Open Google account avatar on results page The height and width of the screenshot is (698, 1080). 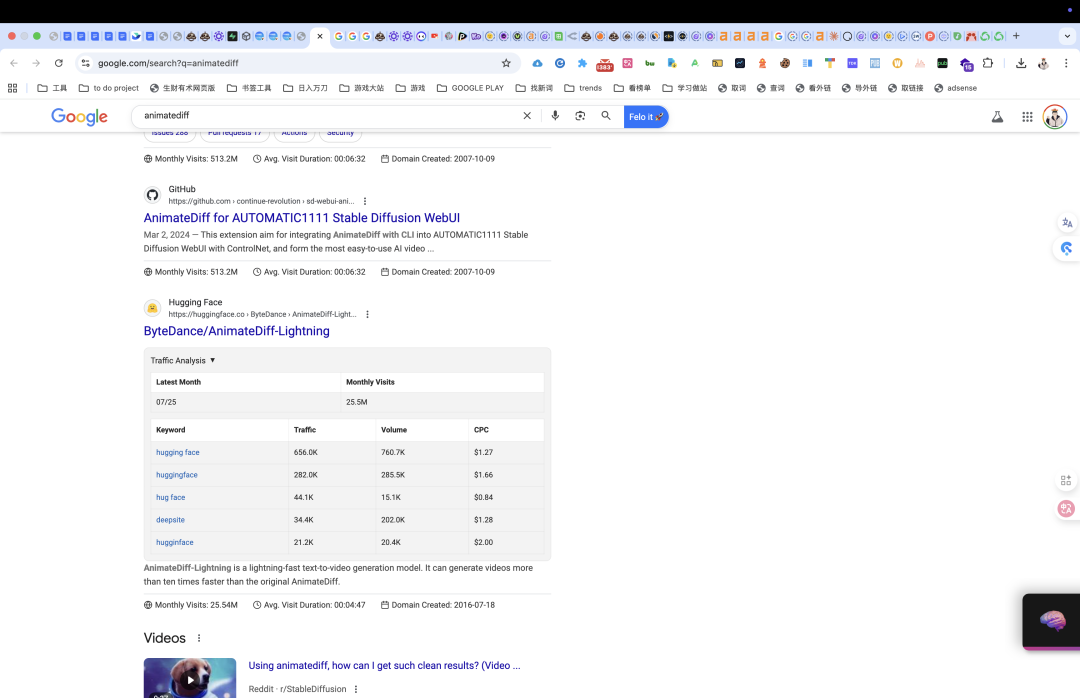tap(1055, 116)
